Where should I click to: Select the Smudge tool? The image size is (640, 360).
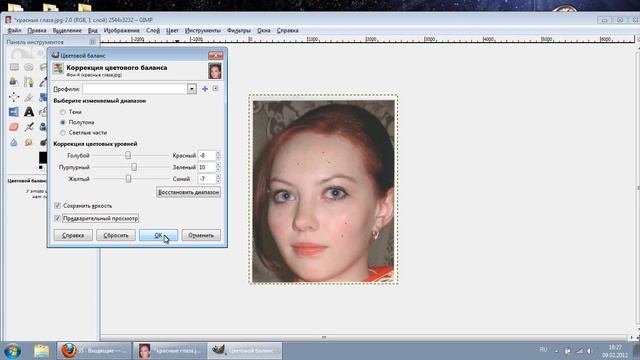(29, 142)
